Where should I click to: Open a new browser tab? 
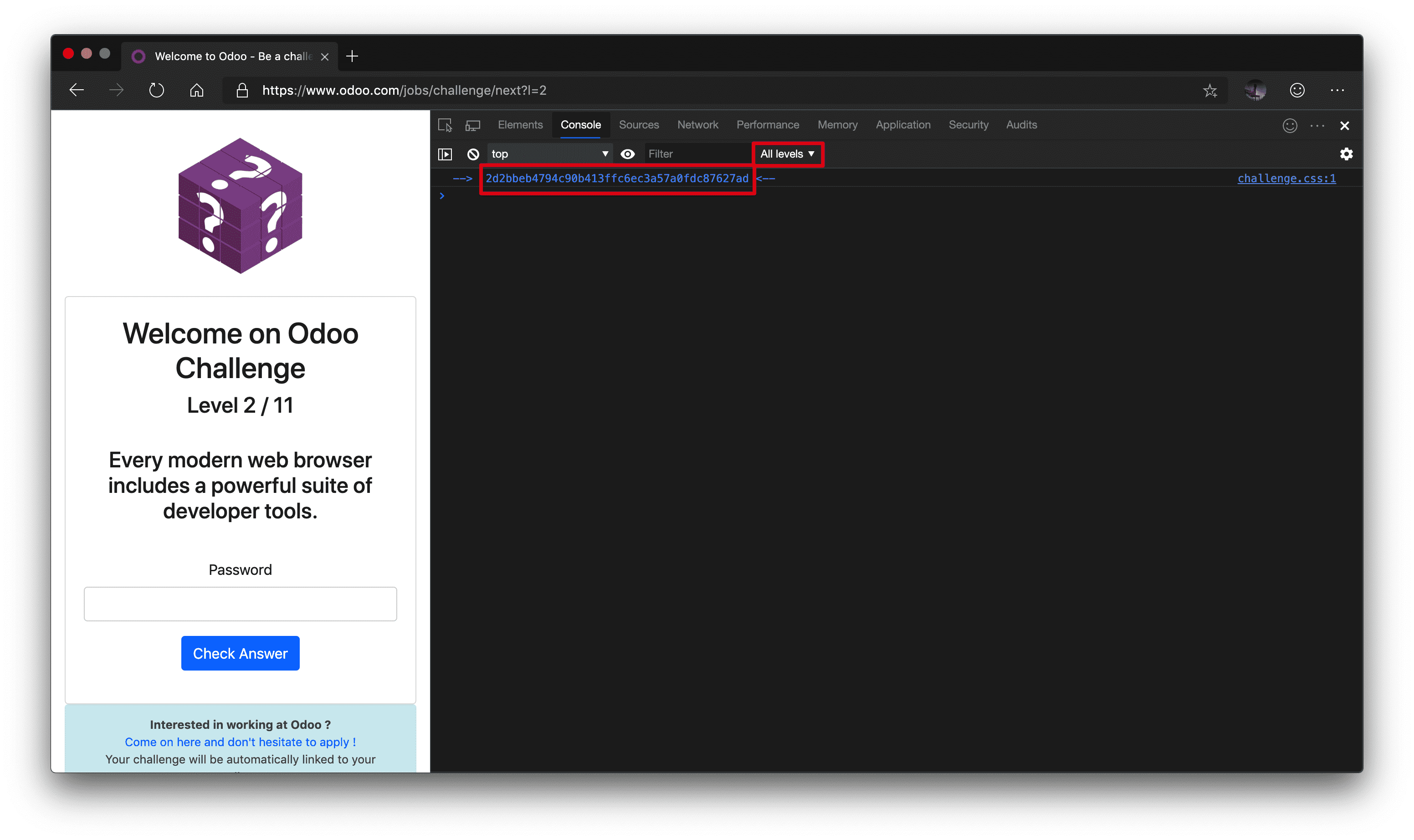point(352,56)
